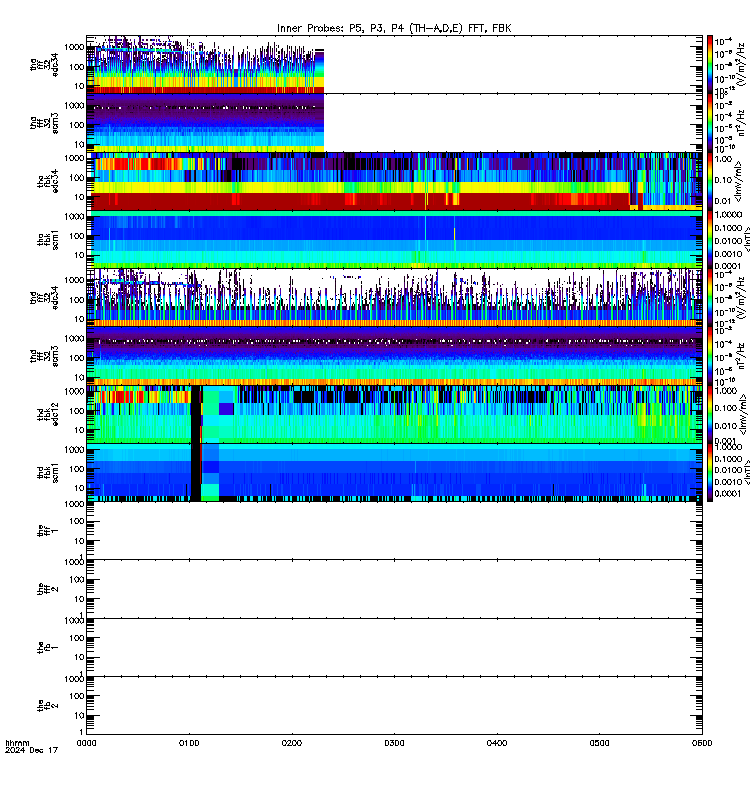Click the 0000 time axis label
Viewport: 750px width, 800px height.
coord(86,743)
